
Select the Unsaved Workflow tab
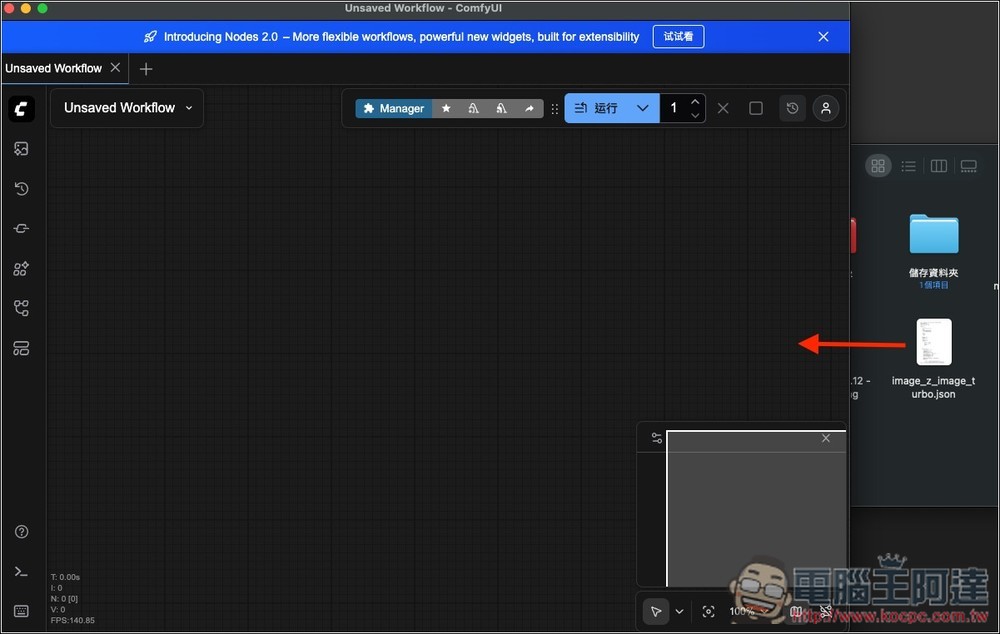[x=54, y=68]
